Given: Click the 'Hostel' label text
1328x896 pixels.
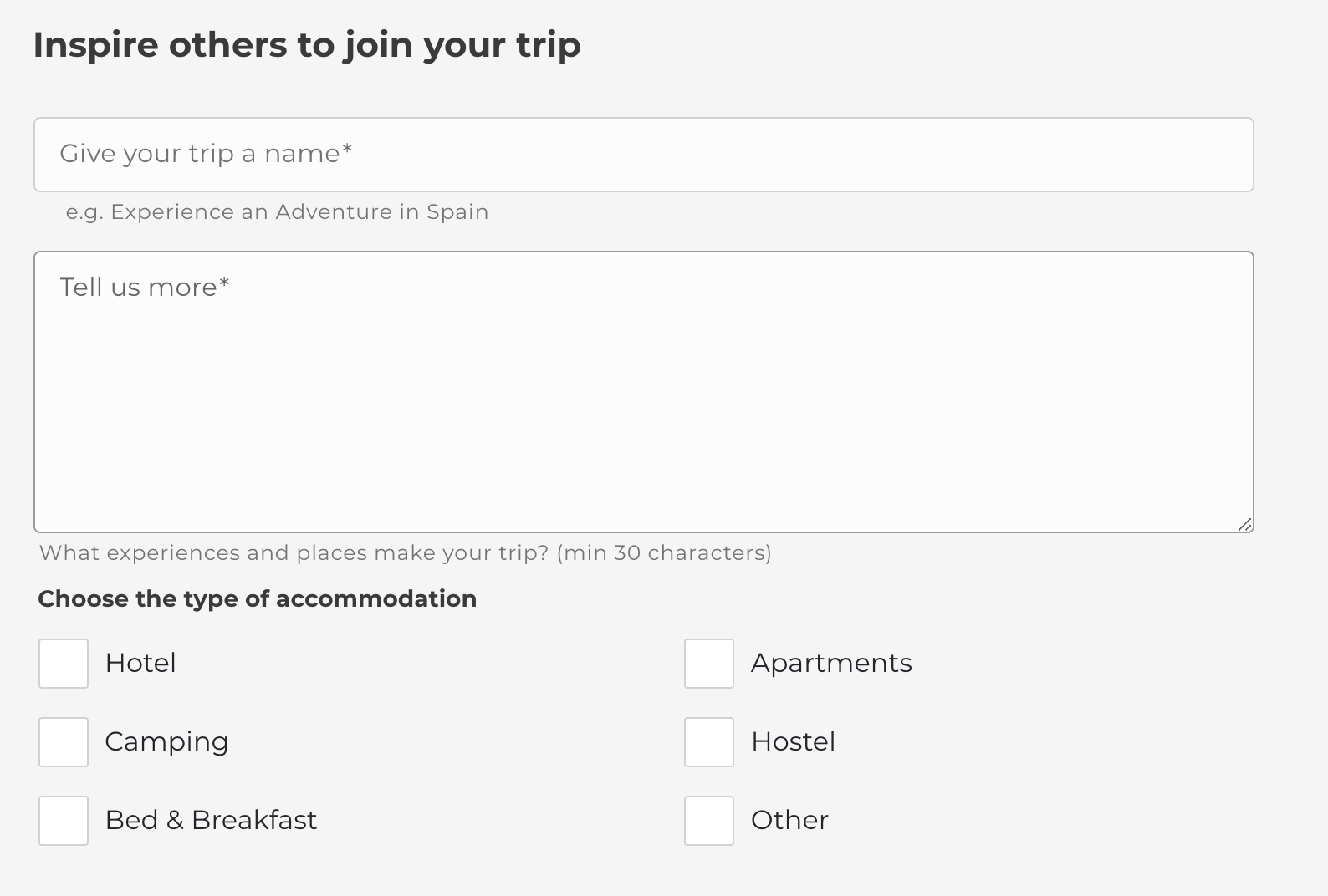Looking at the screenshot, I should 793,742.
